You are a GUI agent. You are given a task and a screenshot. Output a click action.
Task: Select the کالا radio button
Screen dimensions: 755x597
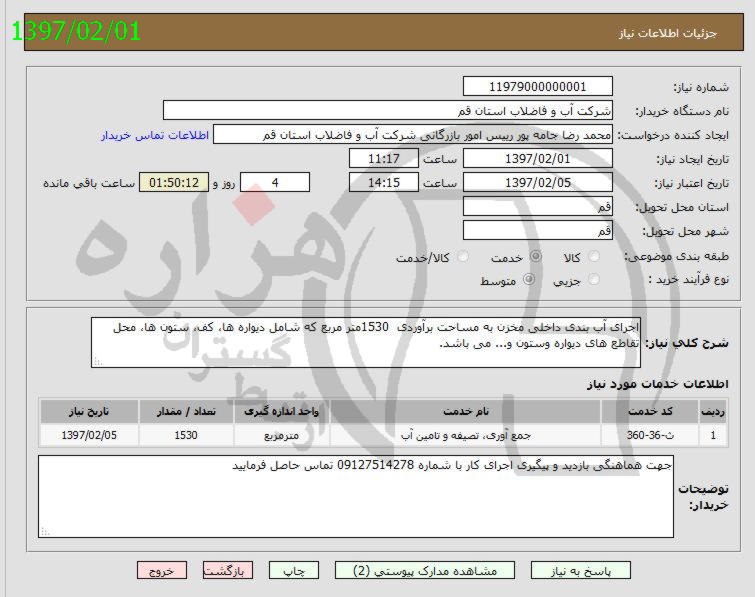(594, 256)
